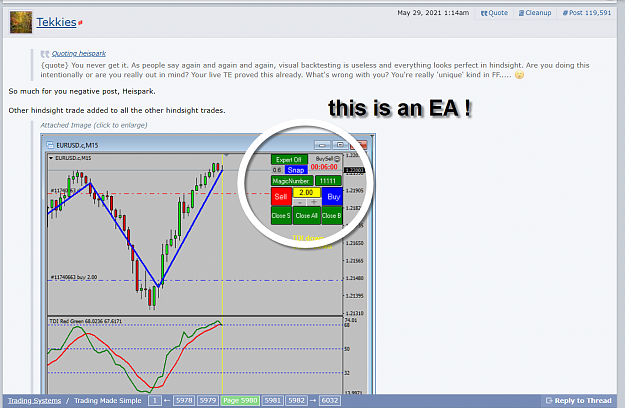Go to page 5982
Viewport: 625px width, 408px height.
pyautogui.click(x=296, y=400)
